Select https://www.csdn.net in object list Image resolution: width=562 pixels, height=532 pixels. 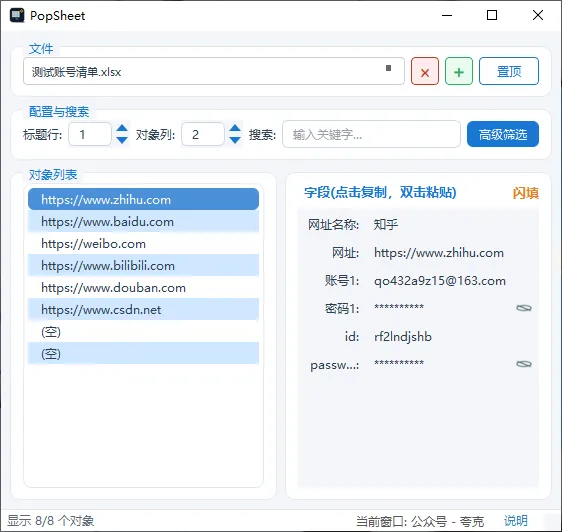(x=143, y=309)
